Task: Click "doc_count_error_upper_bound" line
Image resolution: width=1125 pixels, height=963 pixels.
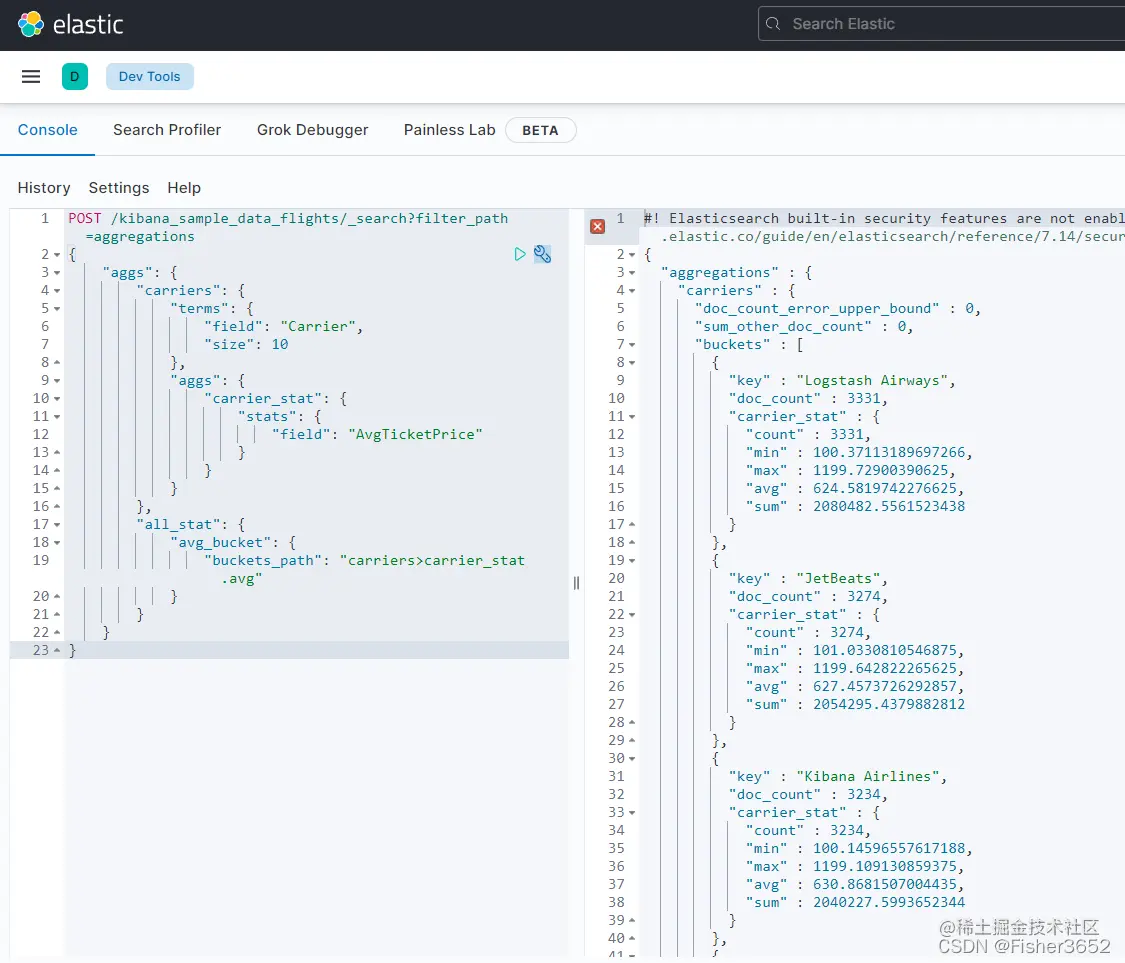Action: [837, 309]
